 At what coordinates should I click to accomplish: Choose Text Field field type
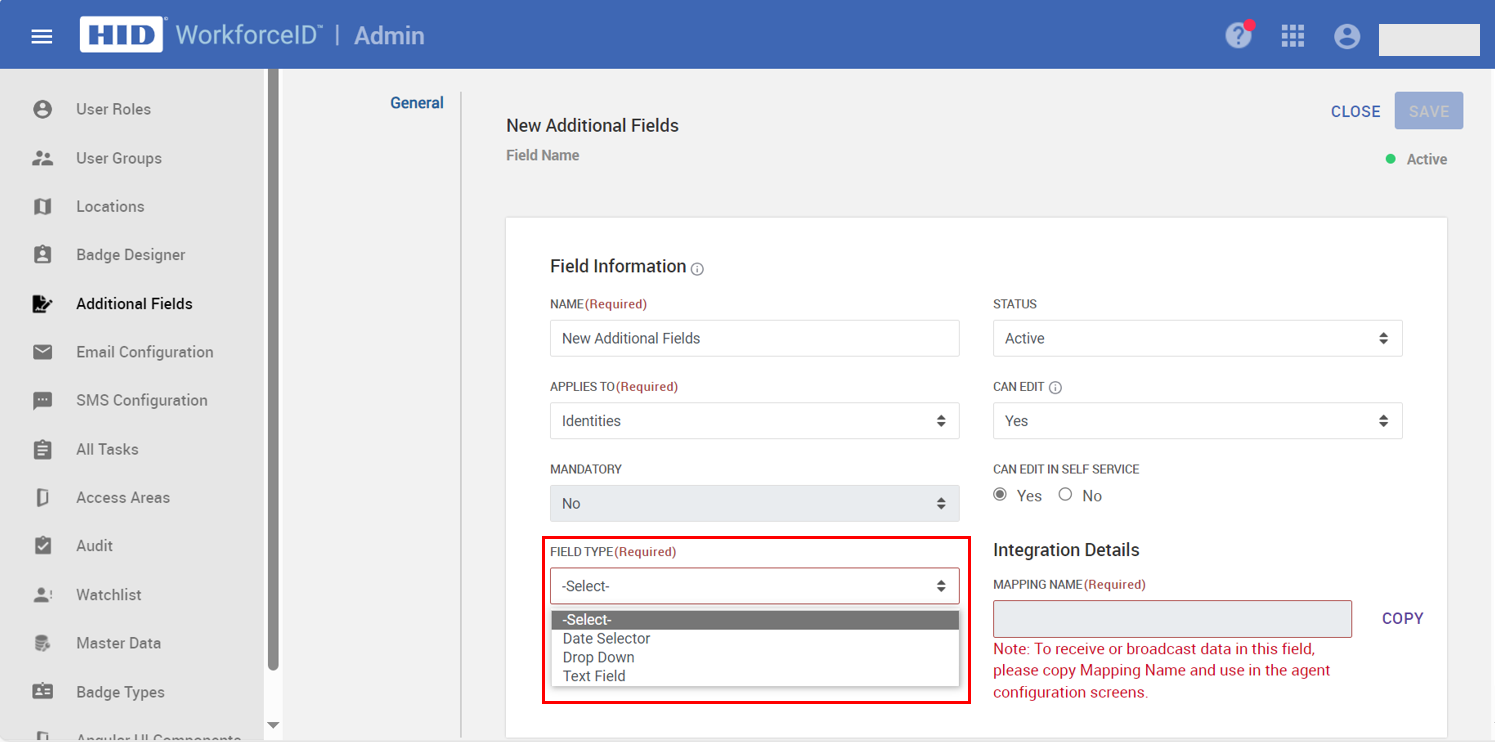(x=755, y=676)
